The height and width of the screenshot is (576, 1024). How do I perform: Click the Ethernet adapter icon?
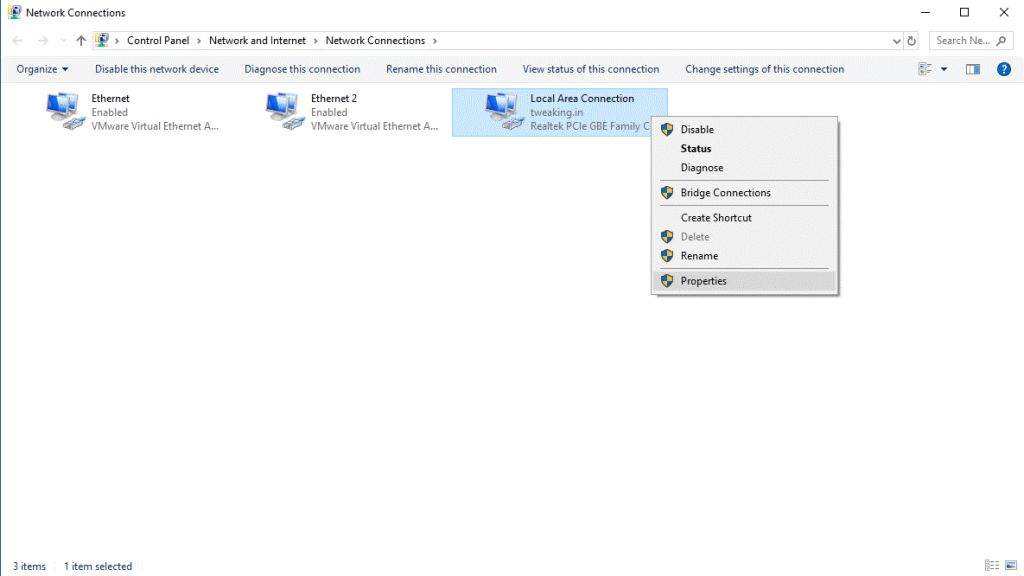click(x=65, y=112)
